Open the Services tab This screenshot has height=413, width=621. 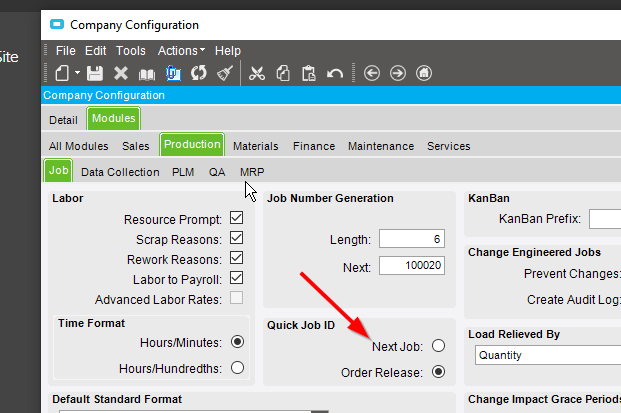click(x=449, y=146)
